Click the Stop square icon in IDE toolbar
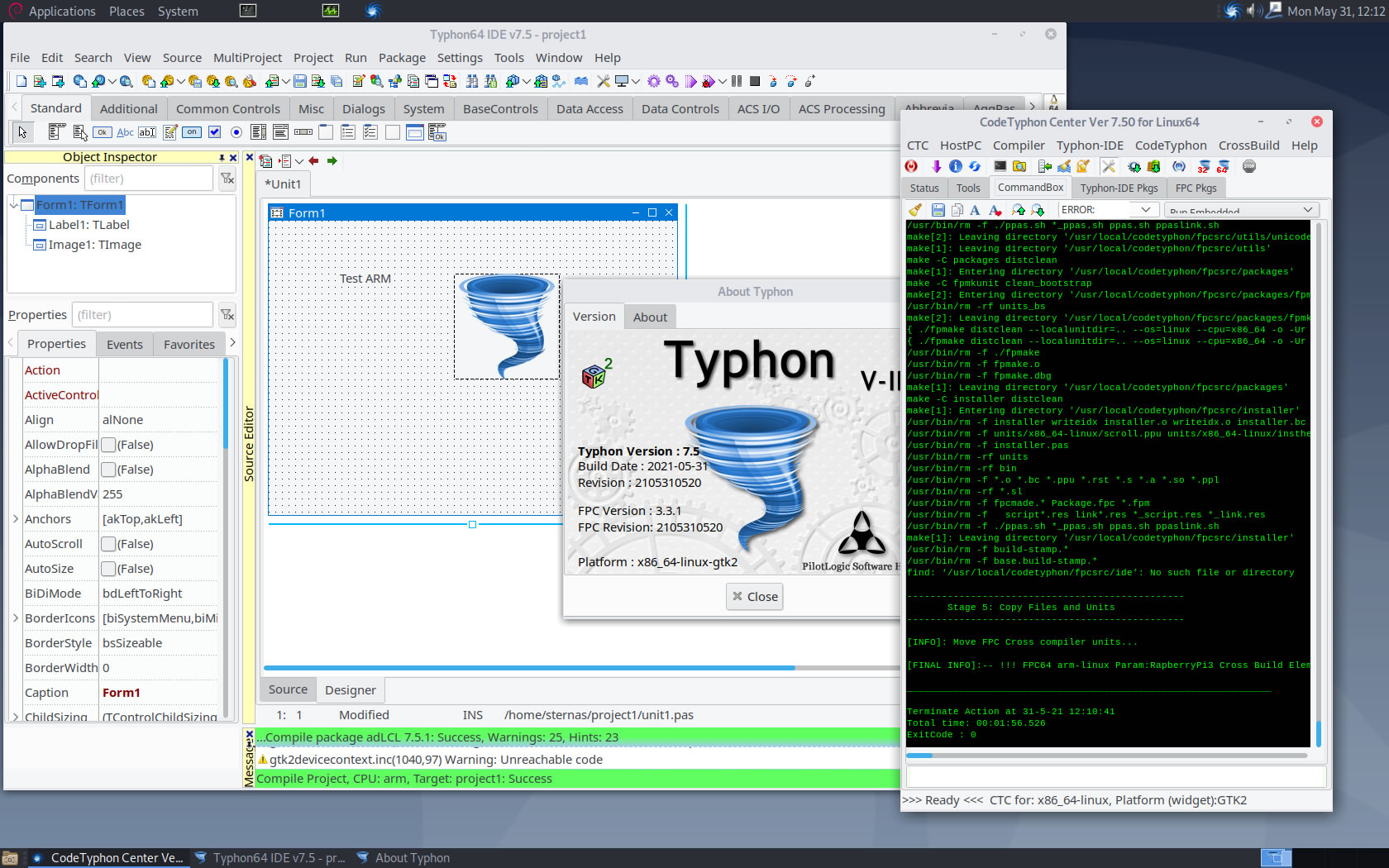1389x868 pixels. [x=754, y=81]
